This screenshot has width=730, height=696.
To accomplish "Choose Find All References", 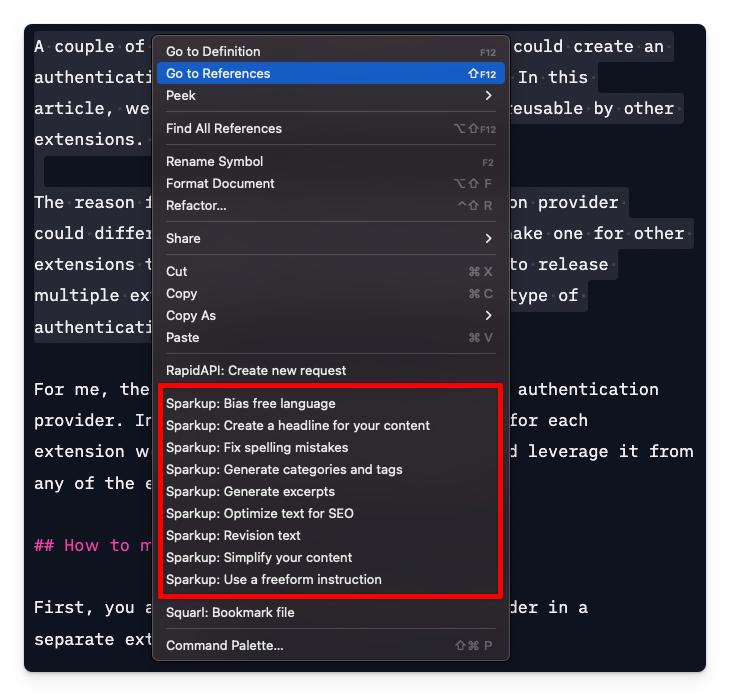I will [331, 128].
